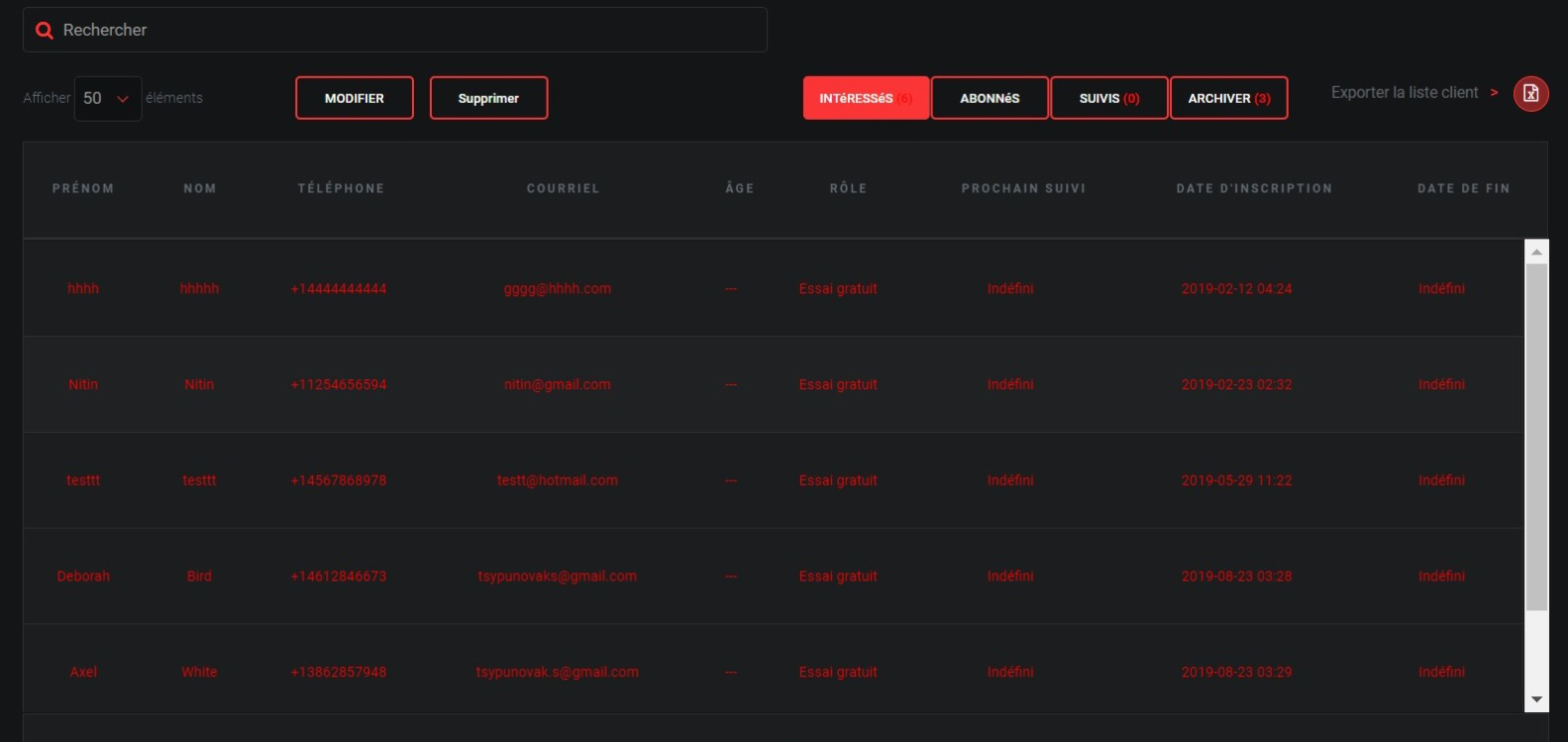Switch to the INTÉRESSÉS tab
Image resolution: width=1568 pixels, height=742 pixels.
[x=865, y=99]
